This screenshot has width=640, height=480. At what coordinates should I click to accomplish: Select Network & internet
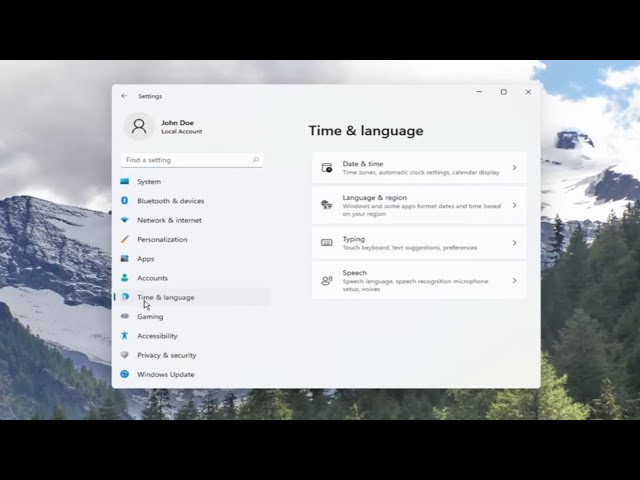point(192,220)
